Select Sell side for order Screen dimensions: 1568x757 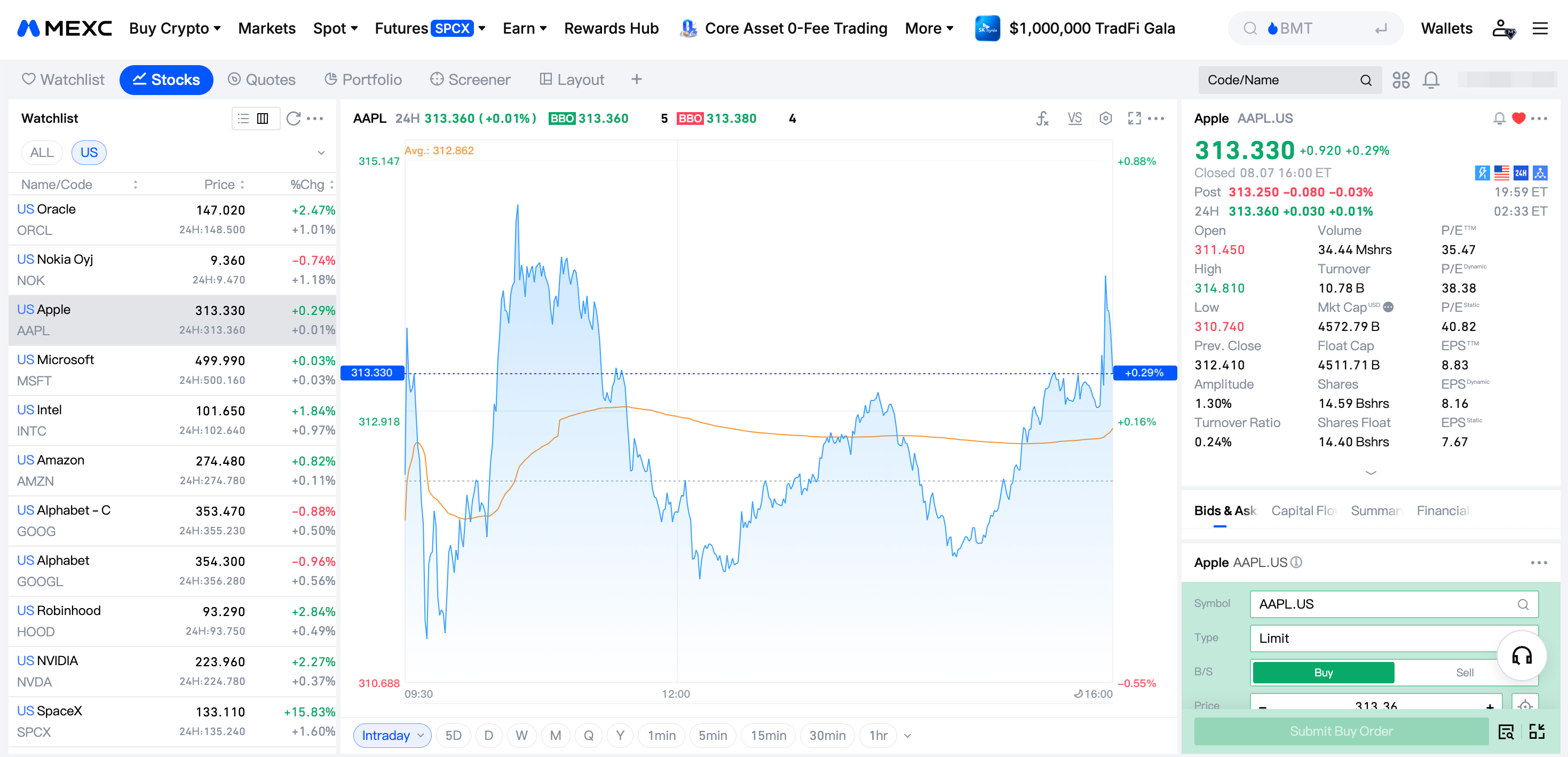1464,672
